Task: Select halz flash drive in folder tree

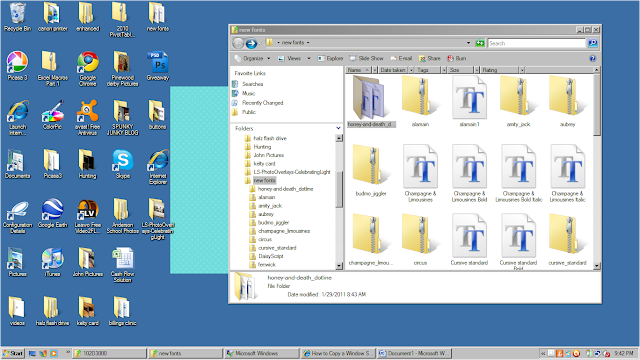Action: pyautogui.click(x=270, y=138)
